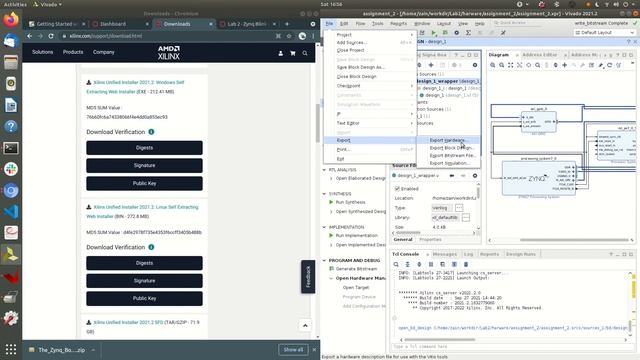Click back arrow in Source File Properties

coord(452,176)
